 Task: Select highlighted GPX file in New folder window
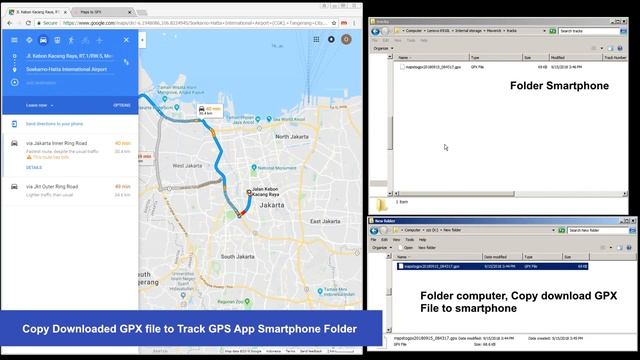click(x=493, y=266)
